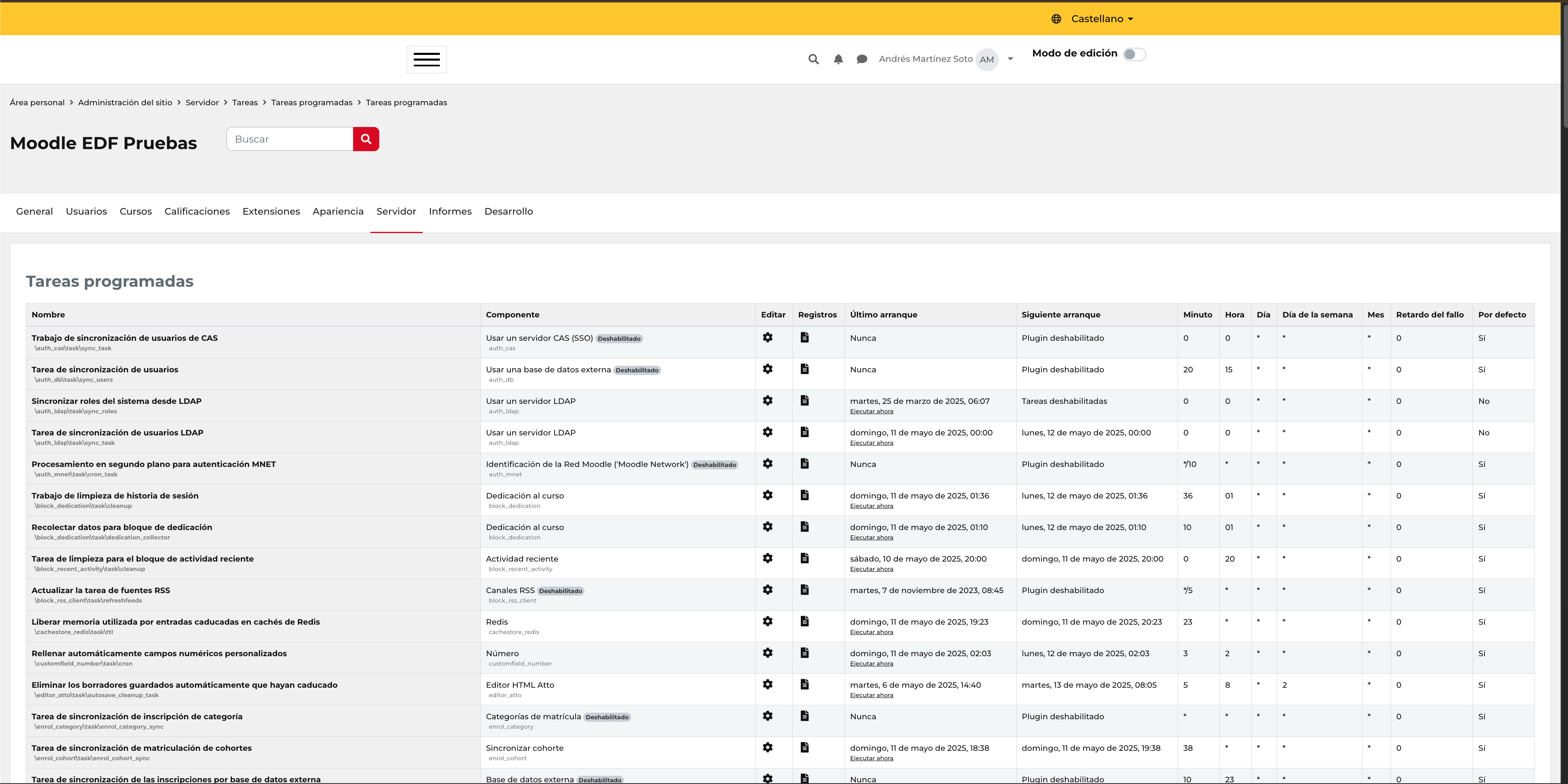Toggle the Modo de edición switch

tap(1134, 54)
